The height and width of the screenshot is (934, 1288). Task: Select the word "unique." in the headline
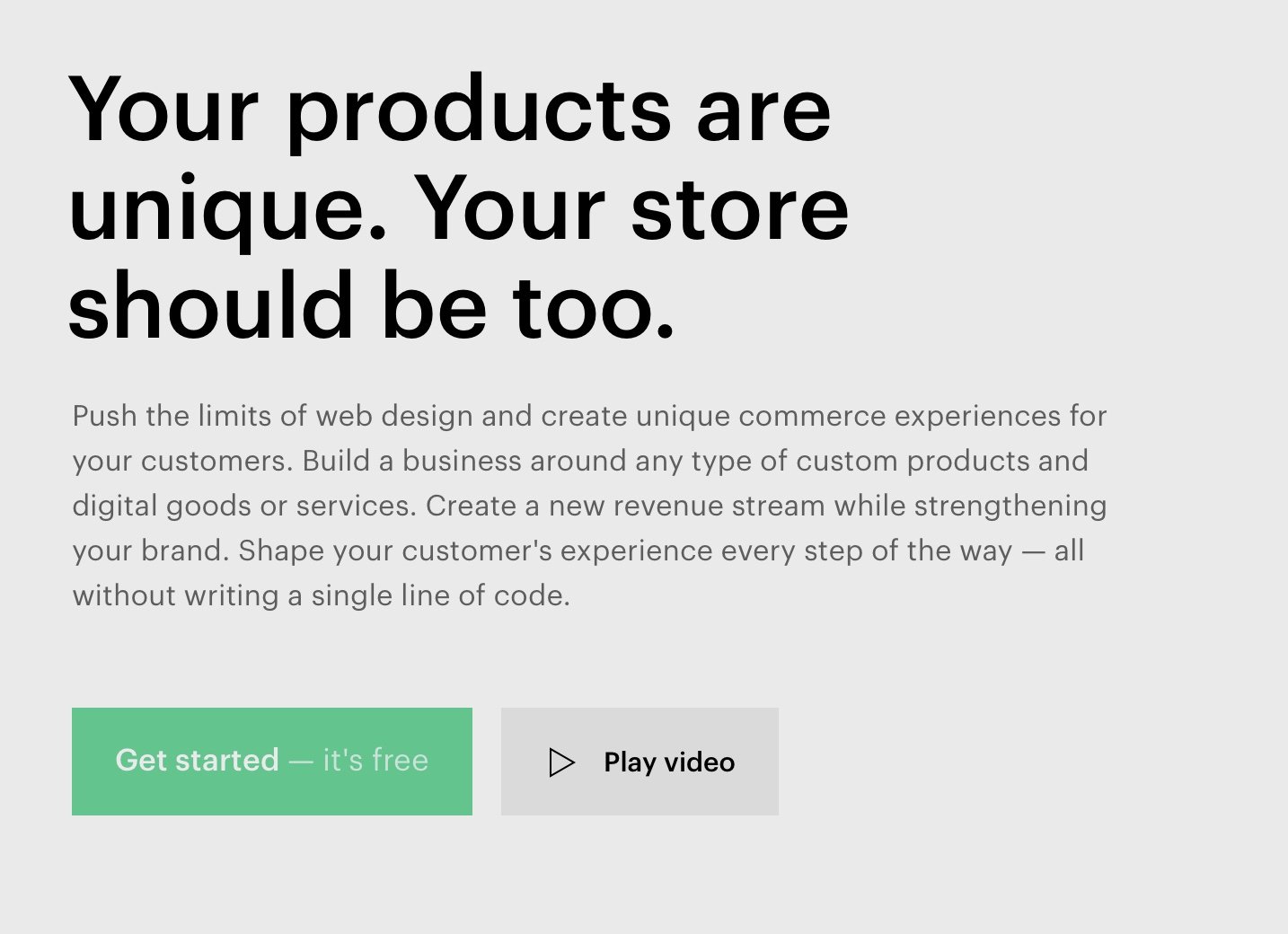click(228, 210)
